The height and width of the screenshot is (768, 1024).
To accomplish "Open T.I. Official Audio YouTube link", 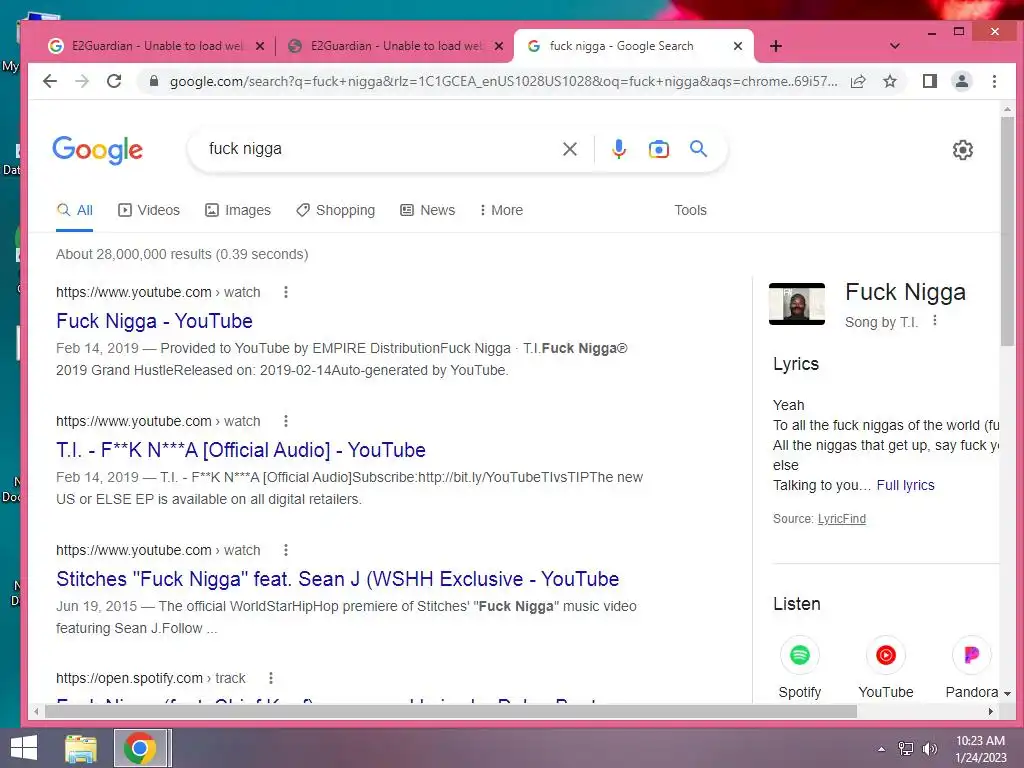I will click(241, 450).
